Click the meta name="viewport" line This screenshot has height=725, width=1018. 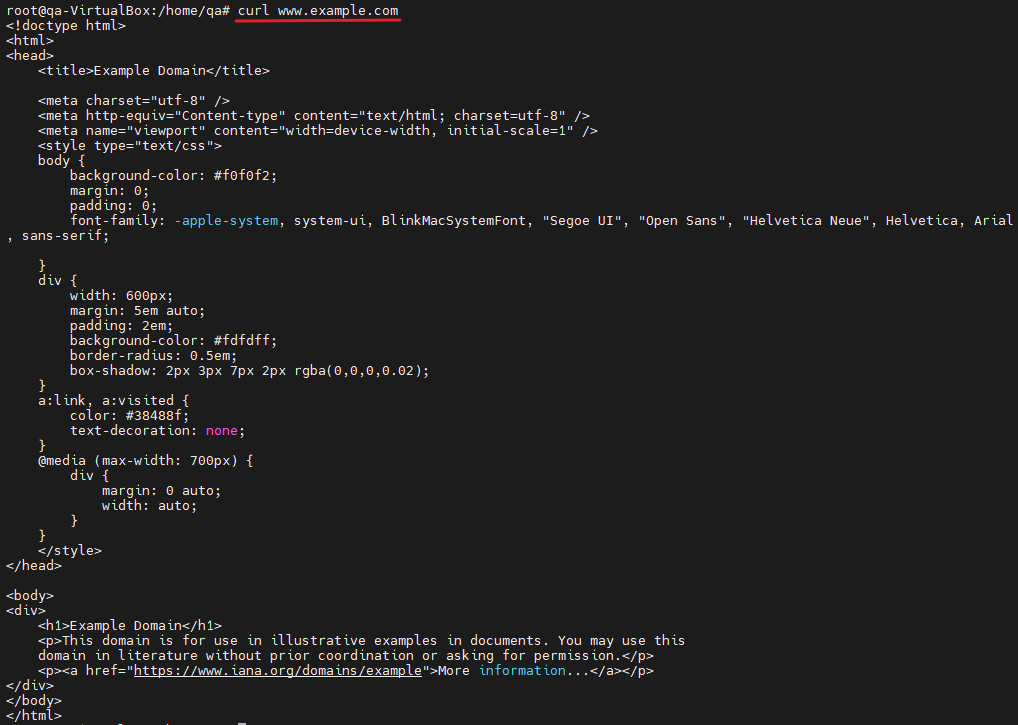[317, 130]
